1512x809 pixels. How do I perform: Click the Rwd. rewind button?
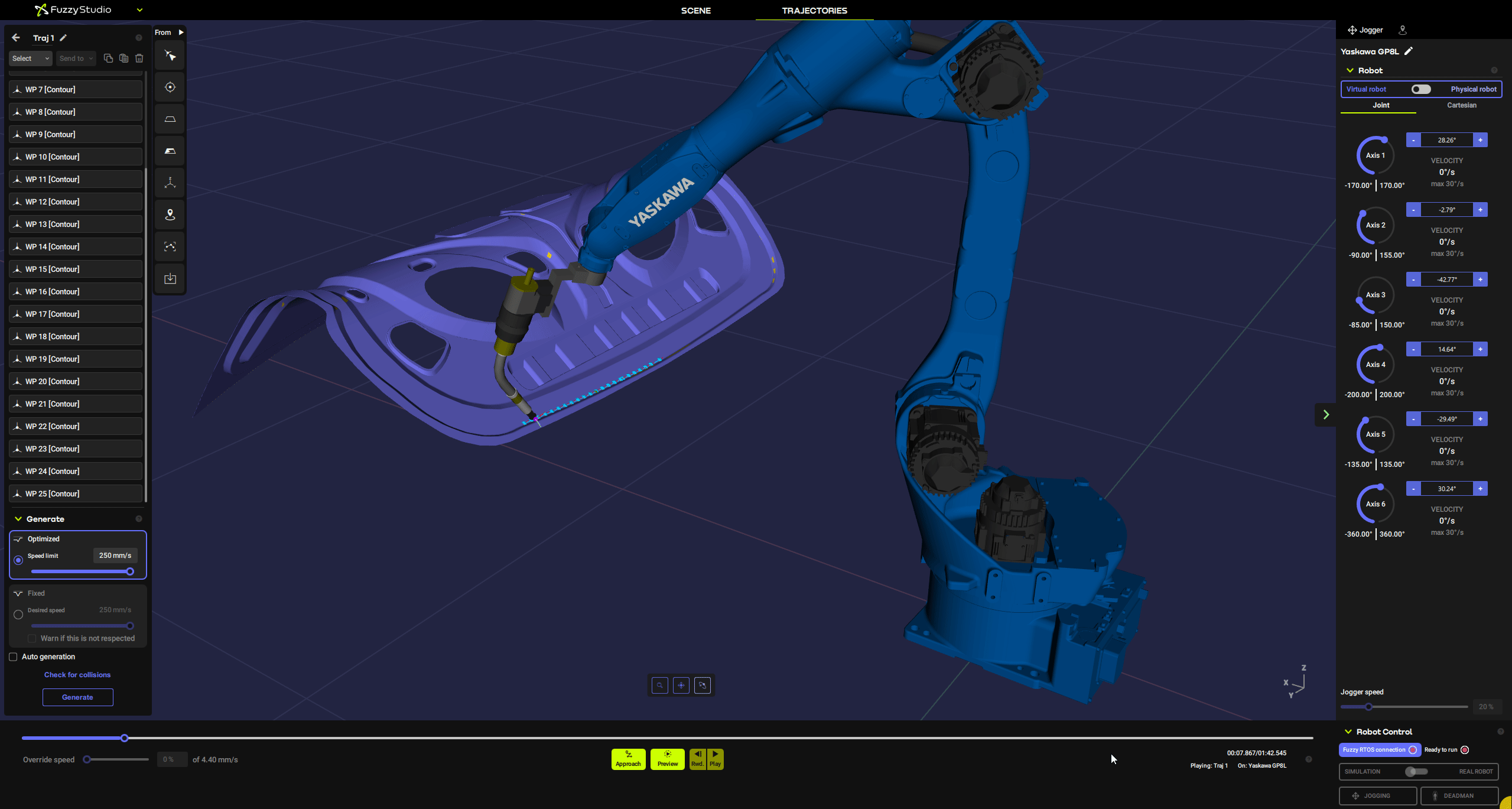tap(698, 759)
